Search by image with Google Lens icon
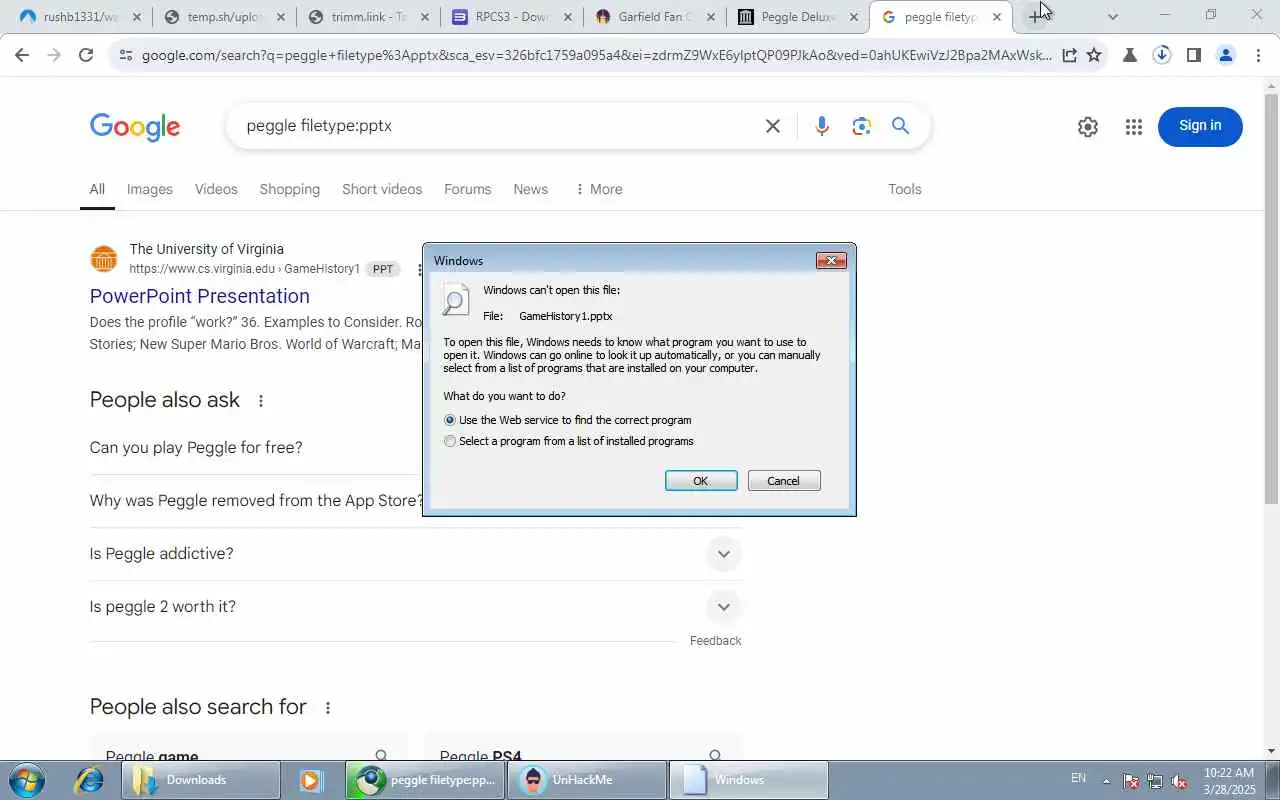The width and height of the screenshot is (1280, 800). pyautogui.click(x=862, y=126)
